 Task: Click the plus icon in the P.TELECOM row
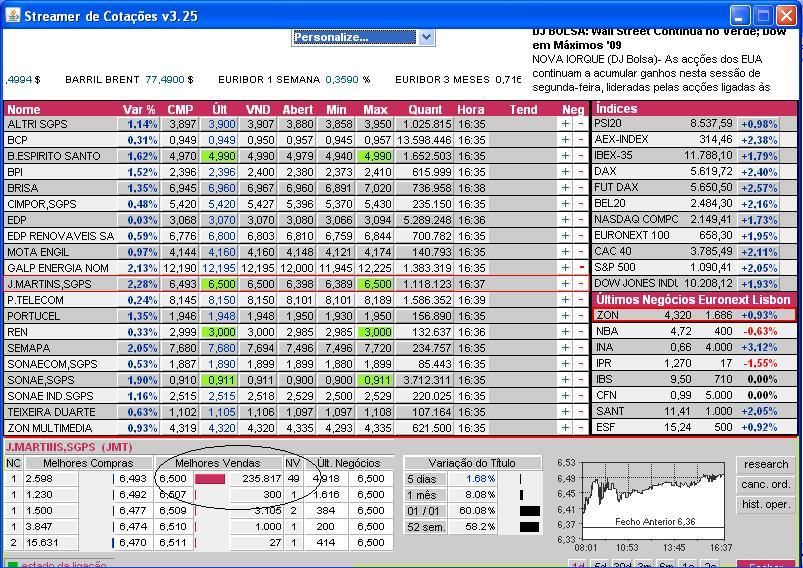tap(565, 300)
